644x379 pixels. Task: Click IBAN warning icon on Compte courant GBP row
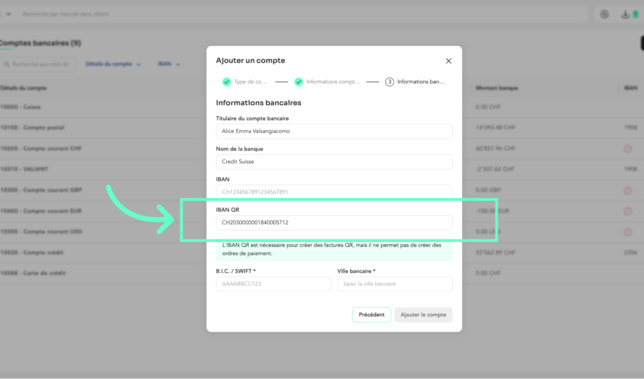coord(628,191)
